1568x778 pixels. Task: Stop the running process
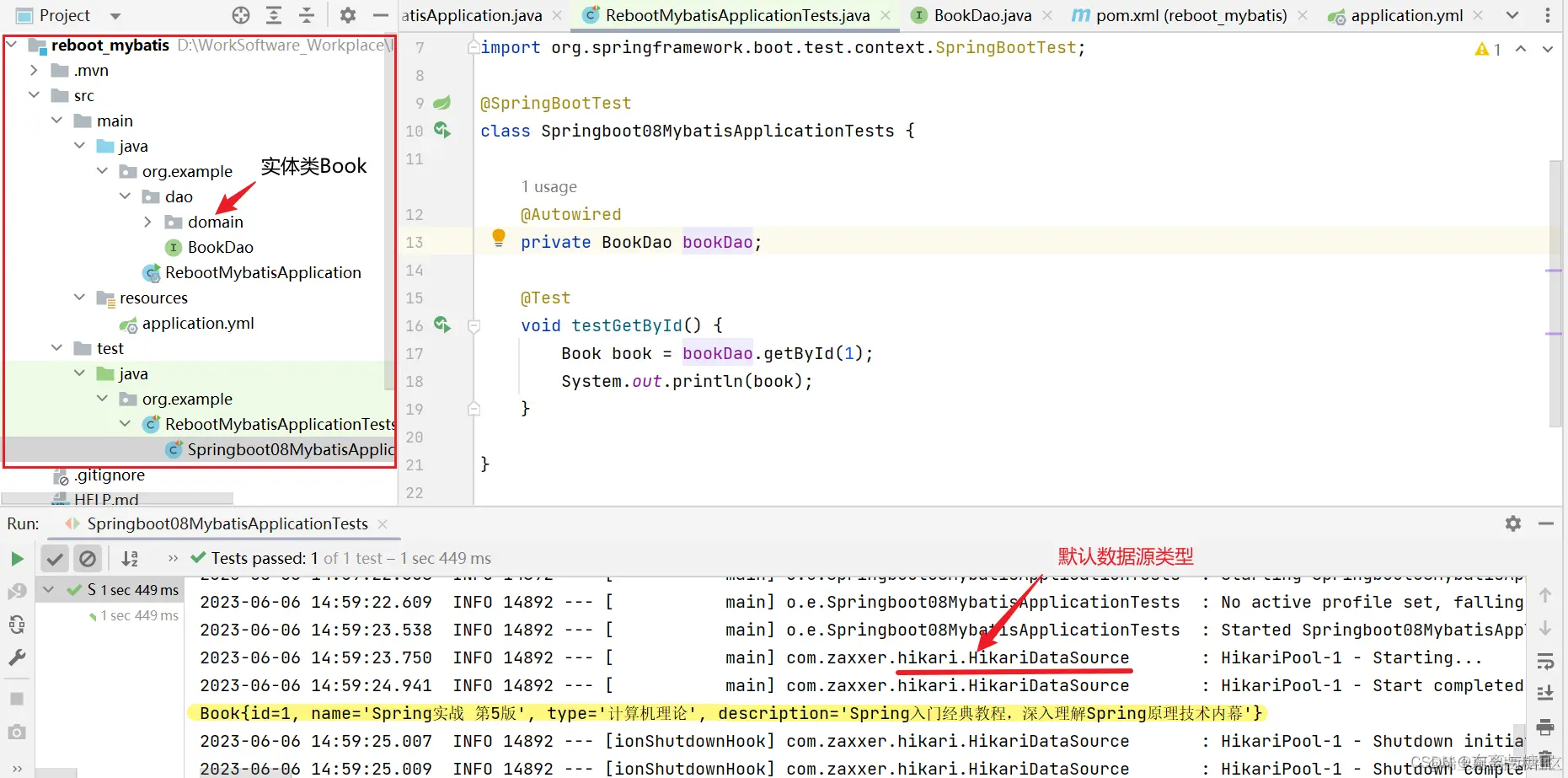17,699
